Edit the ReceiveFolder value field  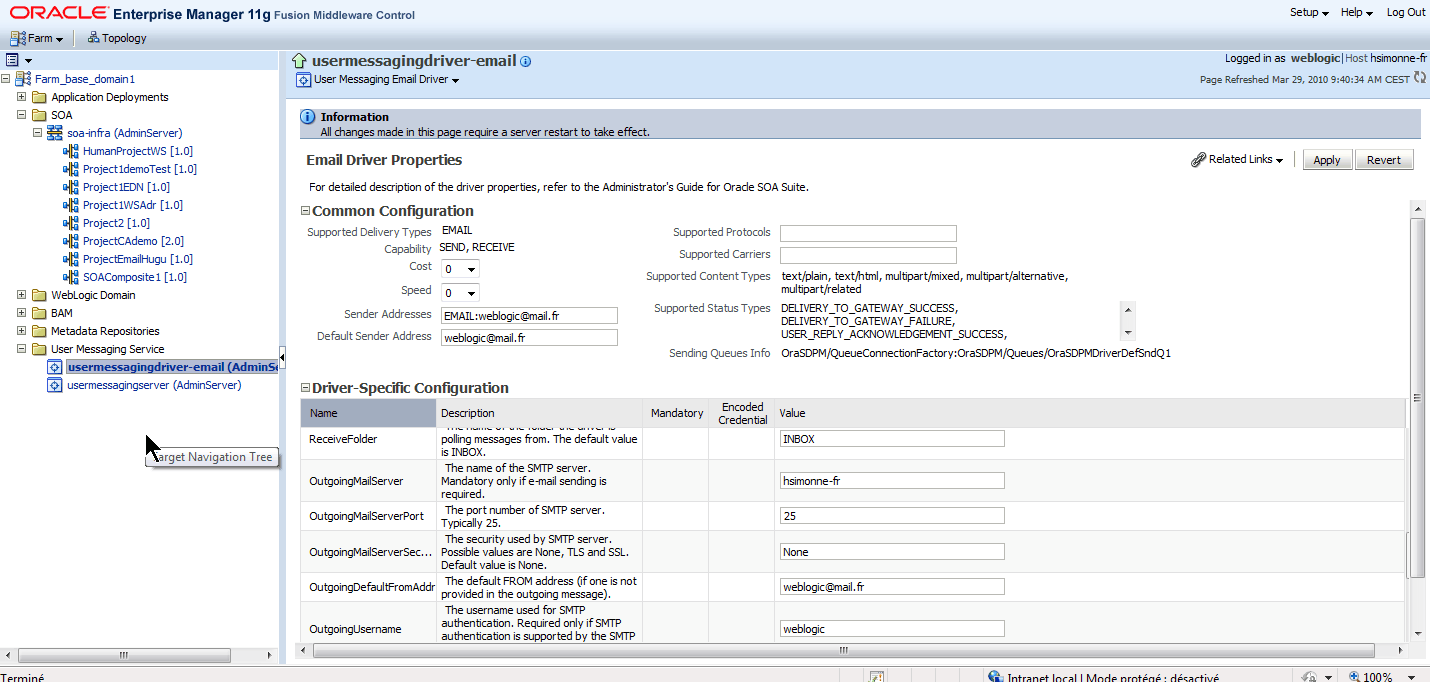pos(892,439)
